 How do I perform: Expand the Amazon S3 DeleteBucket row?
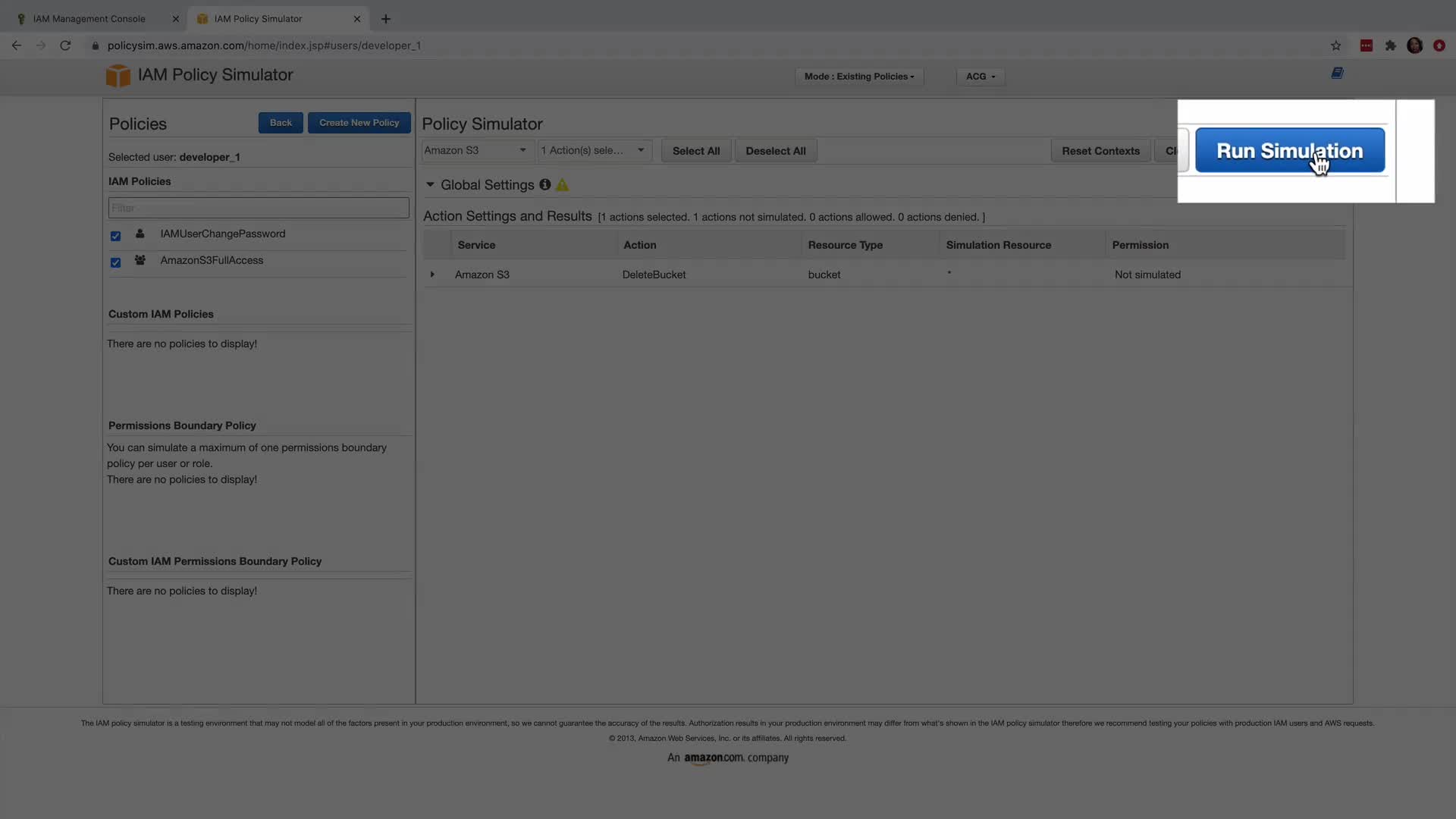[432, 275]
